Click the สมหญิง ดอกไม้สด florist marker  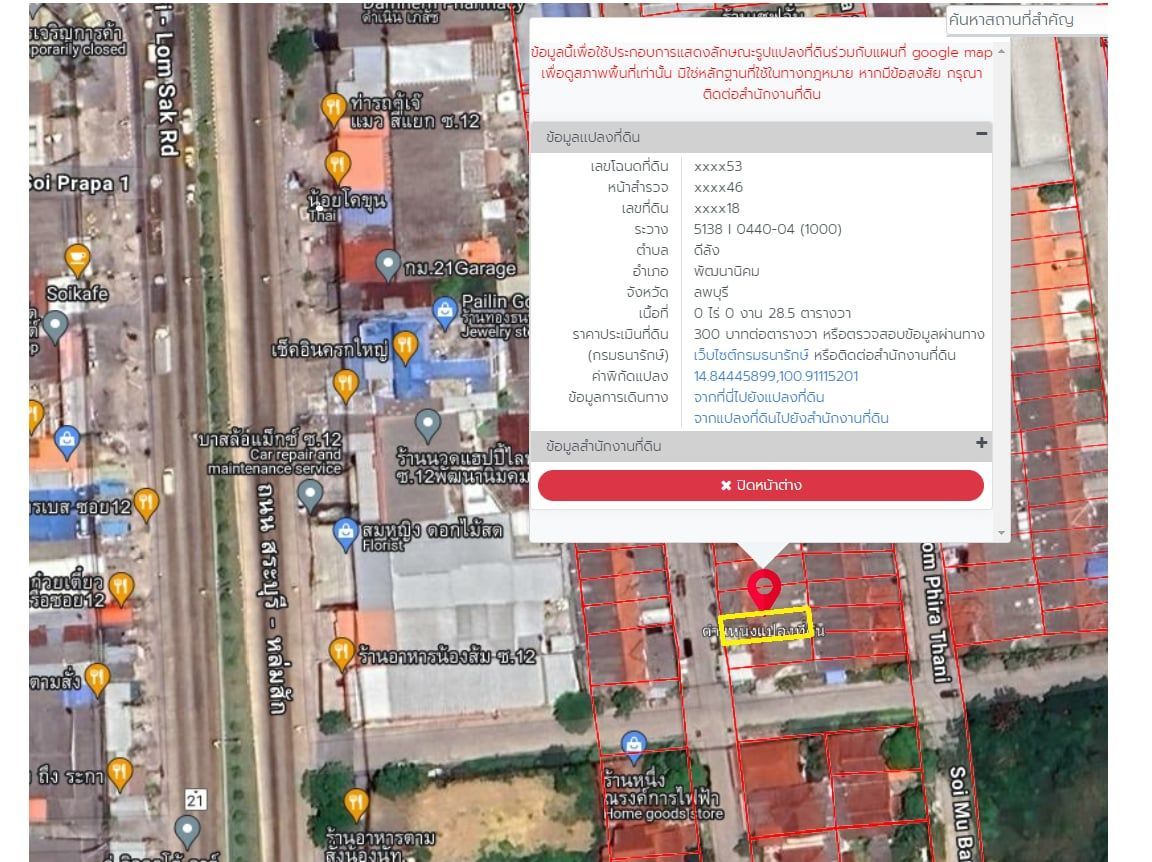pos(345,534)
